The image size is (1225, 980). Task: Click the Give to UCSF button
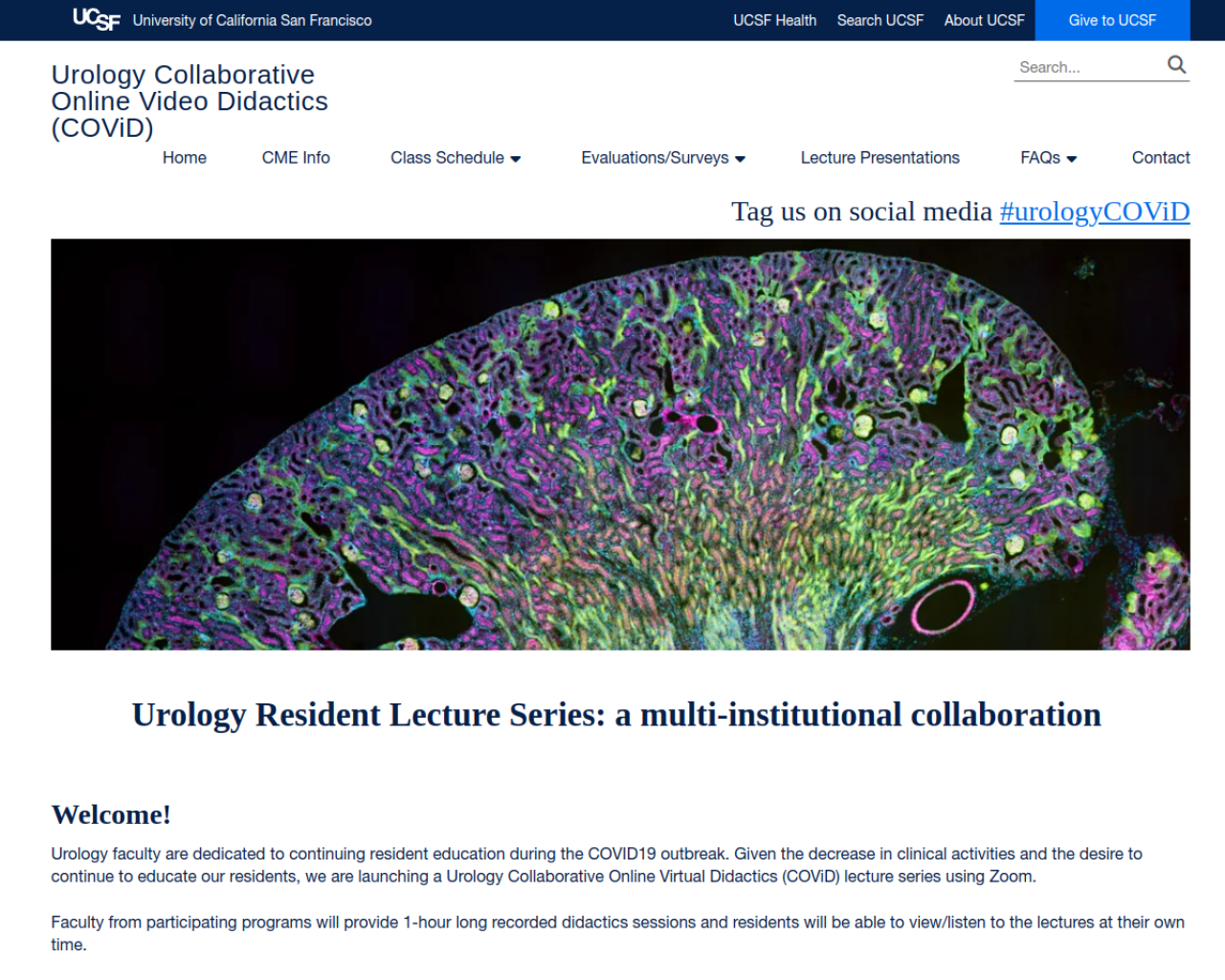[x=1112, y=20]
